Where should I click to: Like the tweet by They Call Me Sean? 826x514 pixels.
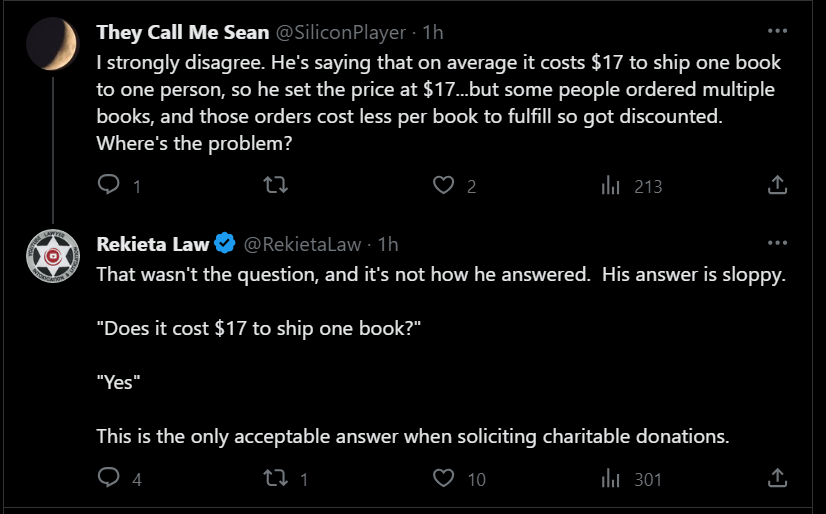coord(443,185)
